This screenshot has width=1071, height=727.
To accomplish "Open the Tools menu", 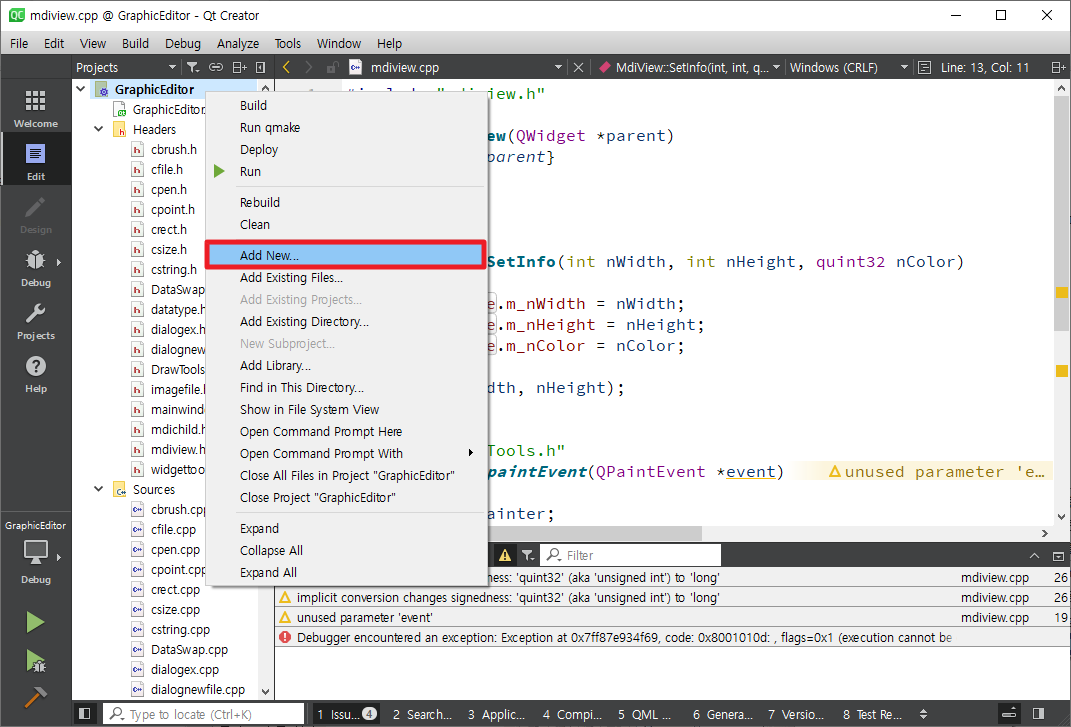I will point(288,43).
